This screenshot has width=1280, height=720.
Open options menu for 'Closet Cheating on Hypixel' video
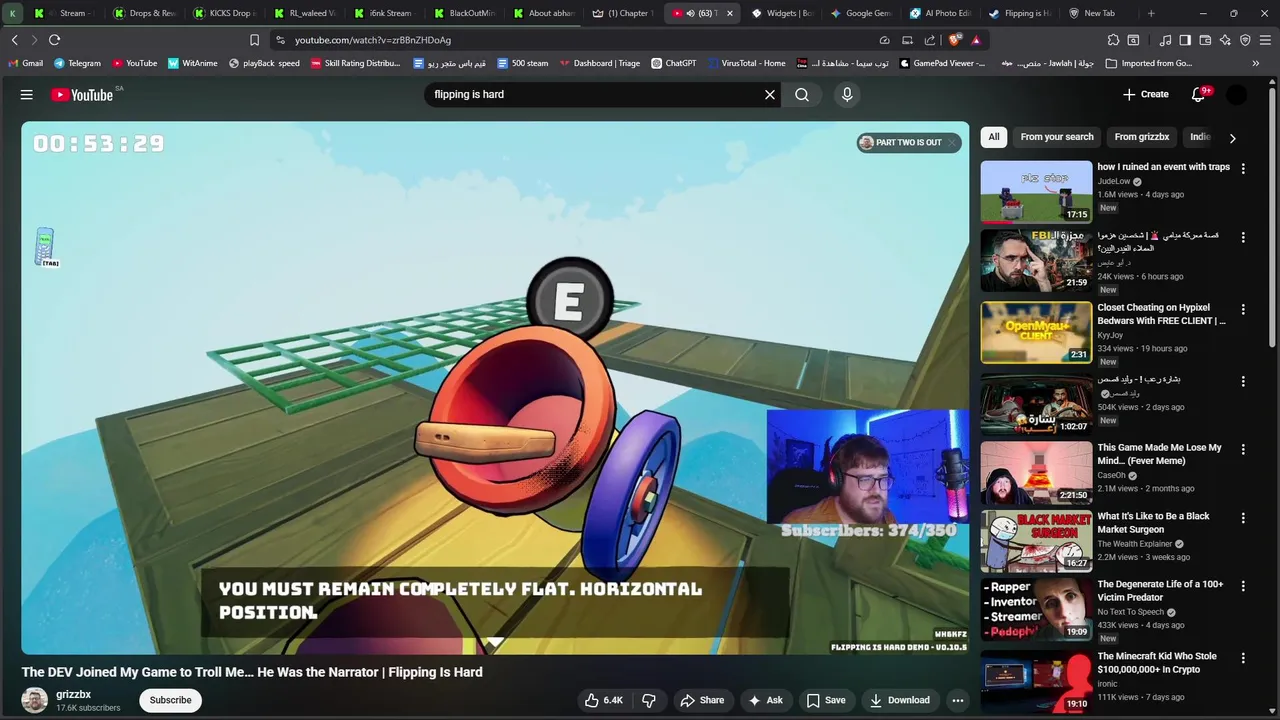[x=1243, y=310]
